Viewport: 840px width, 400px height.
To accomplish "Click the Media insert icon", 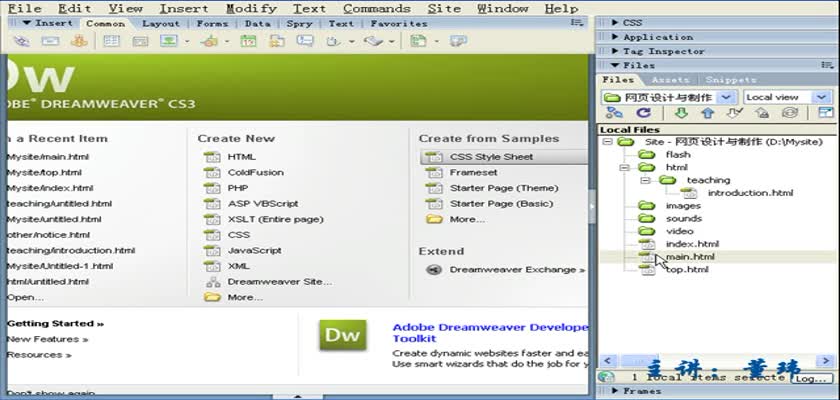I will tap(209, 41).
